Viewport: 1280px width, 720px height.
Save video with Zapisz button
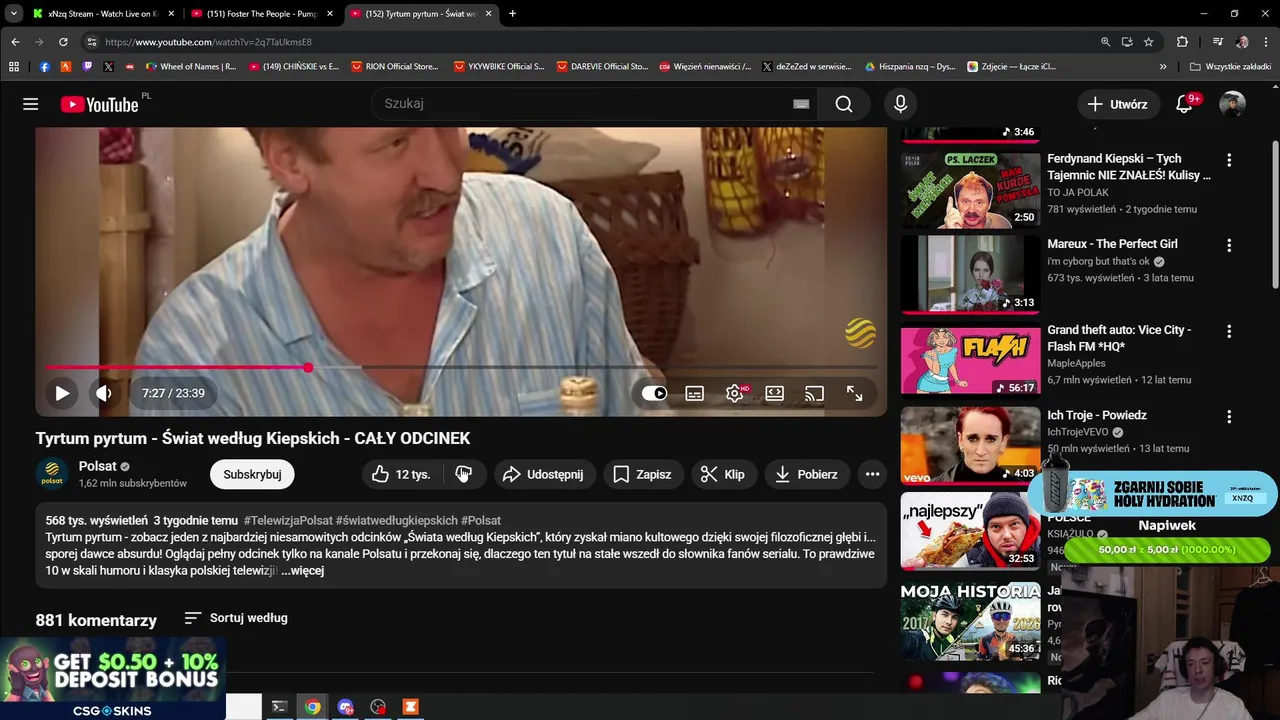642,474
